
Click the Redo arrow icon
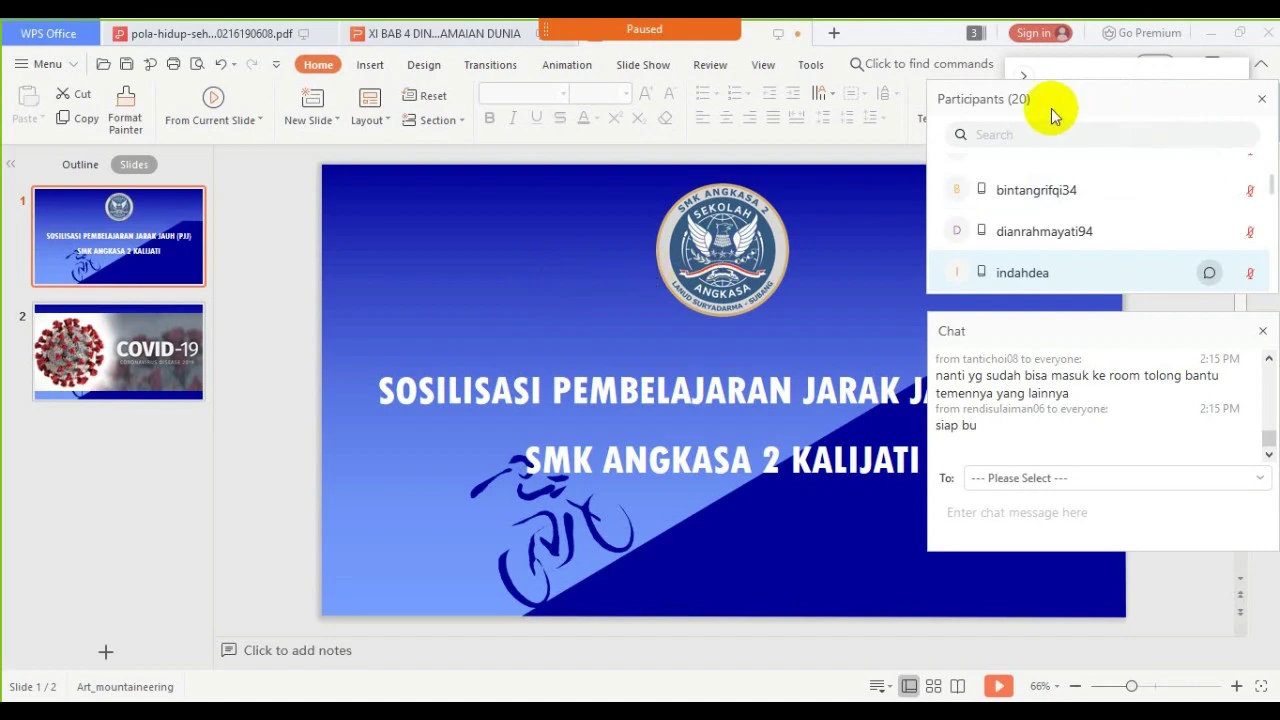[252, 64]
